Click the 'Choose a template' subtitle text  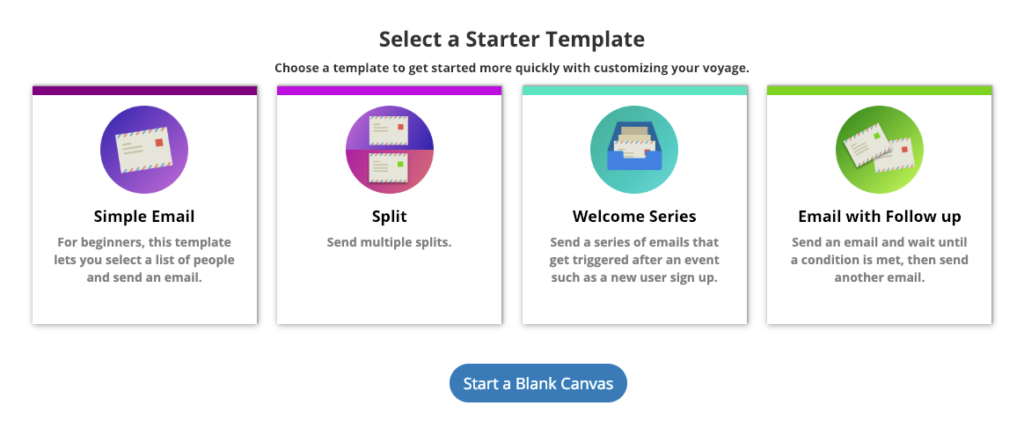(x=511, y=68)
